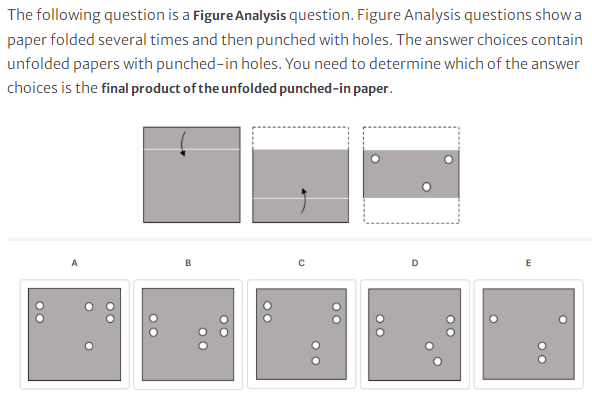Click the bold Figure Analysis text
Image resolution: width=592 pixels, height=397 pixels.
239,15
